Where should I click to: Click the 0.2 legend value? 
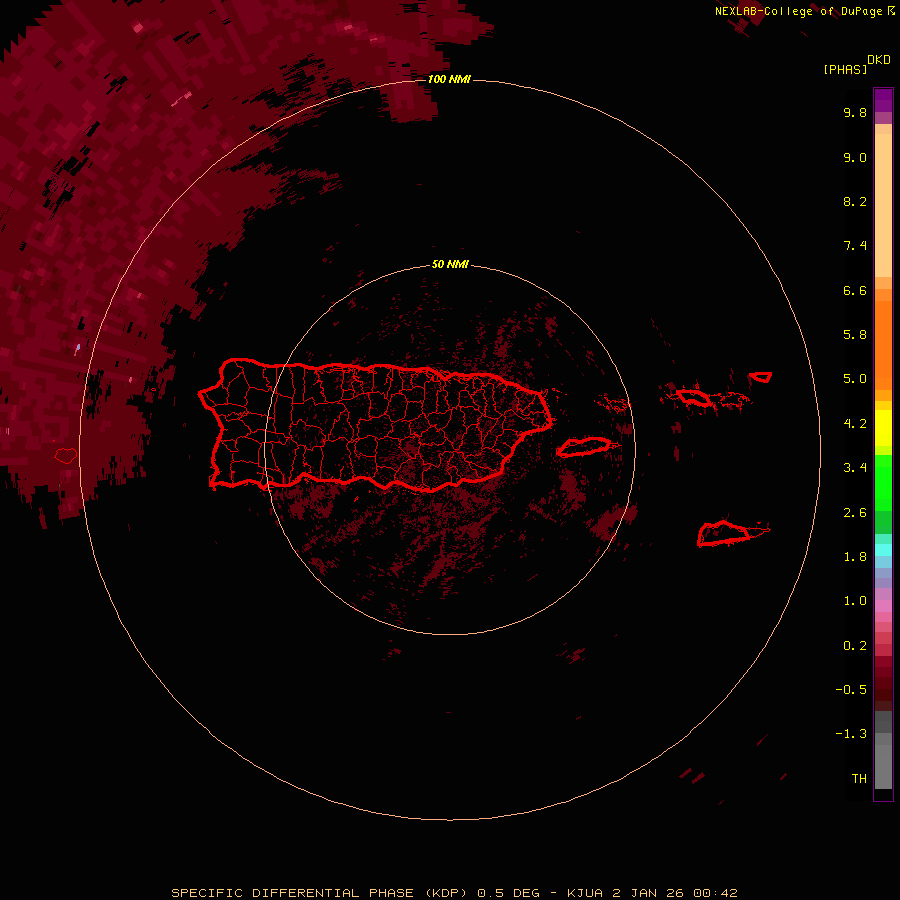click(x=855, y=646)
